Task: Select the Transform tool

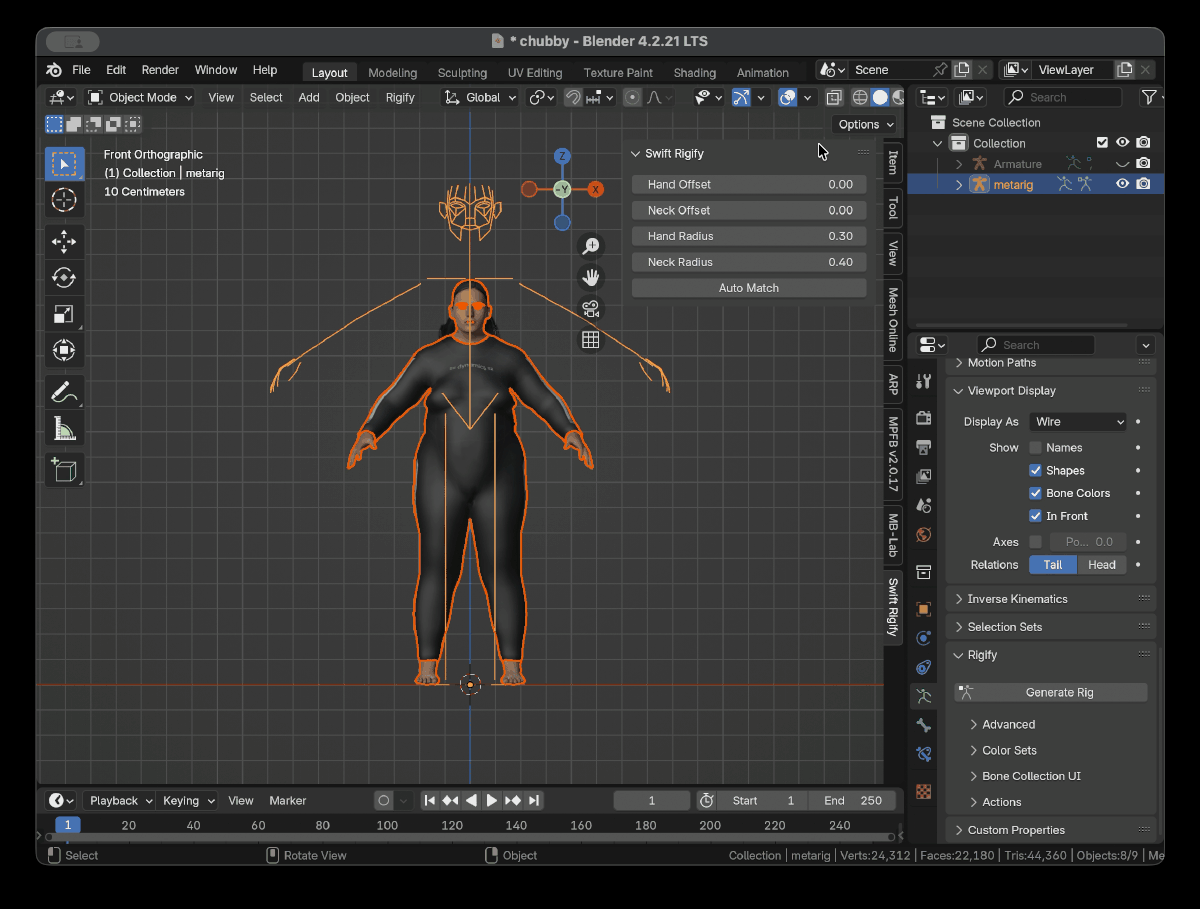Action: 64,350
